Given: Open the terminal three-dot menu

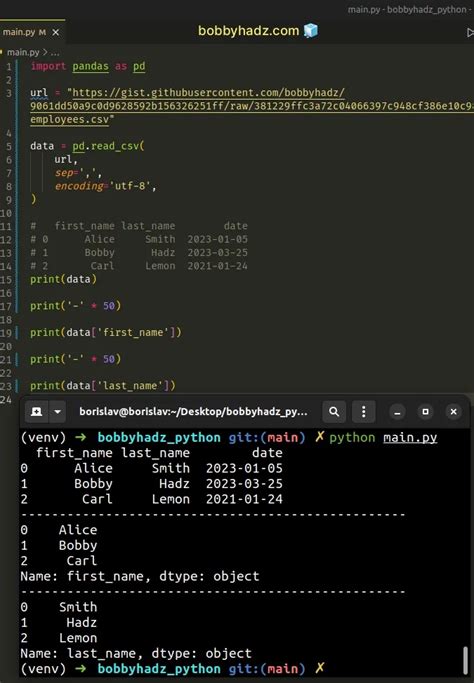Looking at the screenshot, I should click(364, 412).
